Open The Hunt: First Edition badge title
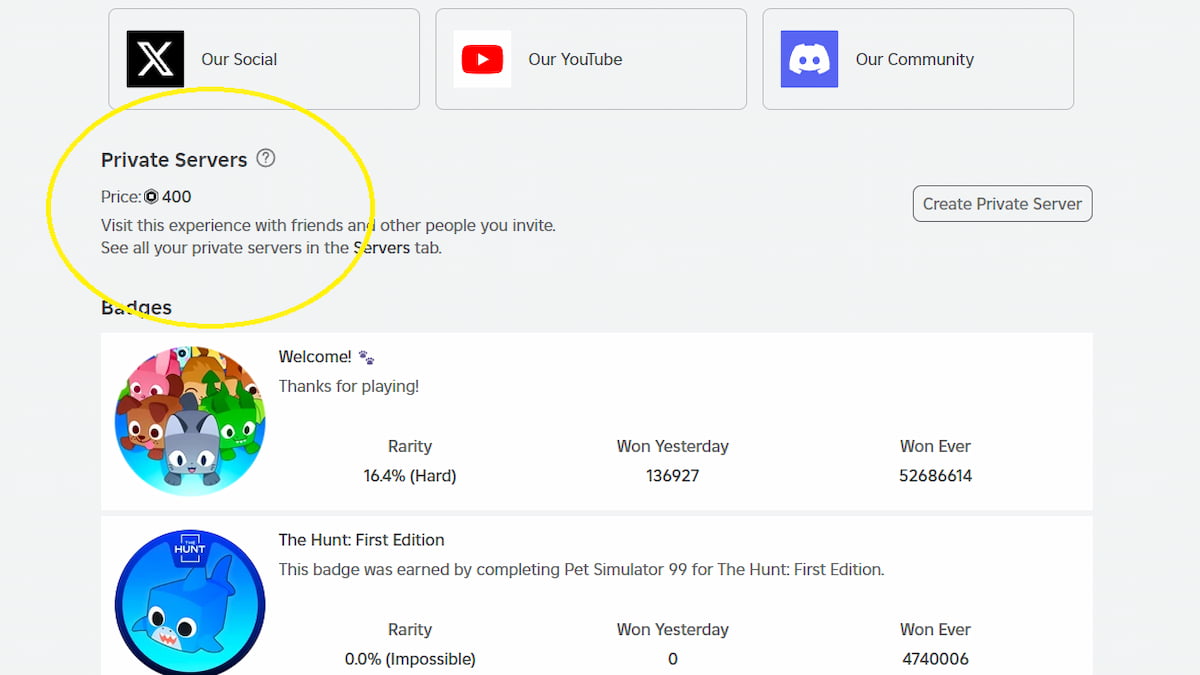Viewport: 1200px width, 675px height. point(361,540)
